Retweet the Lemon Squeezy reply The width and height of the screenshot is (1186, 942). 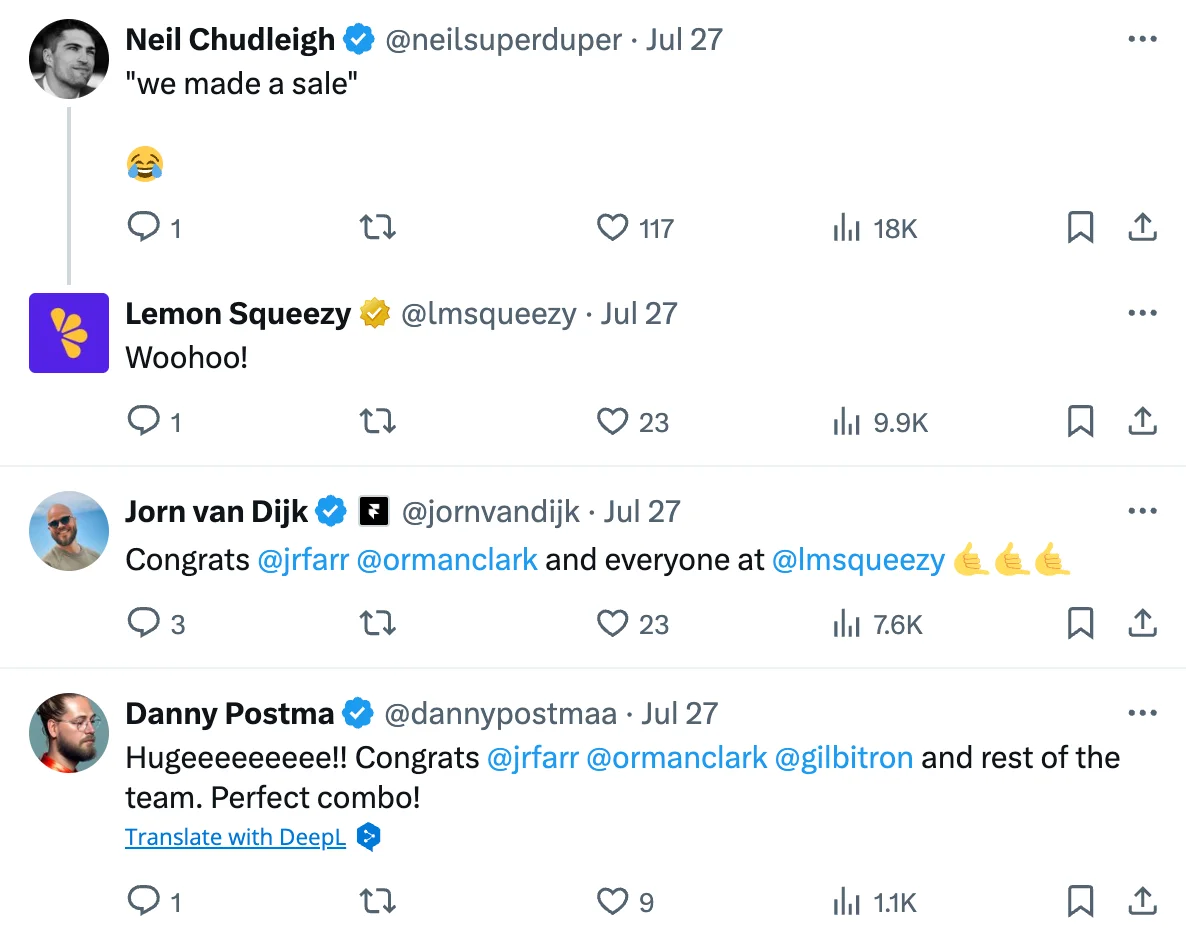[377, 421]
